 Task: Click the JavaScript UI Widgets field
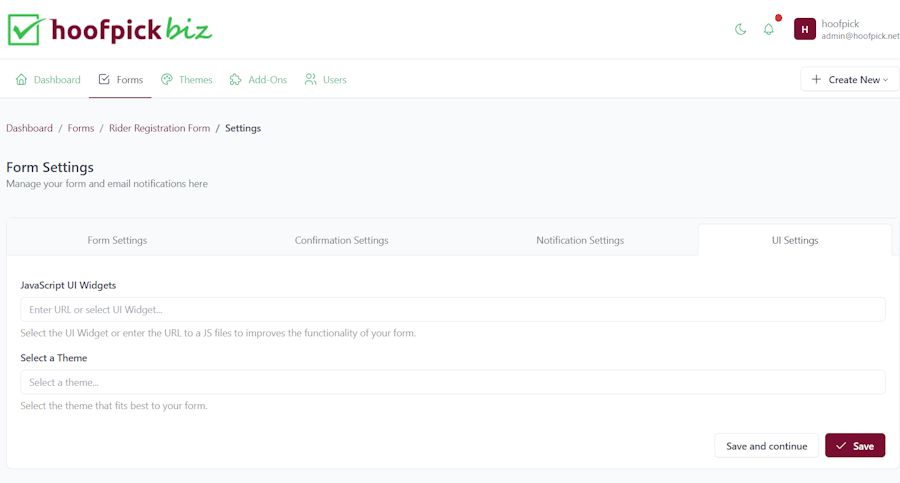click(453, 310)
